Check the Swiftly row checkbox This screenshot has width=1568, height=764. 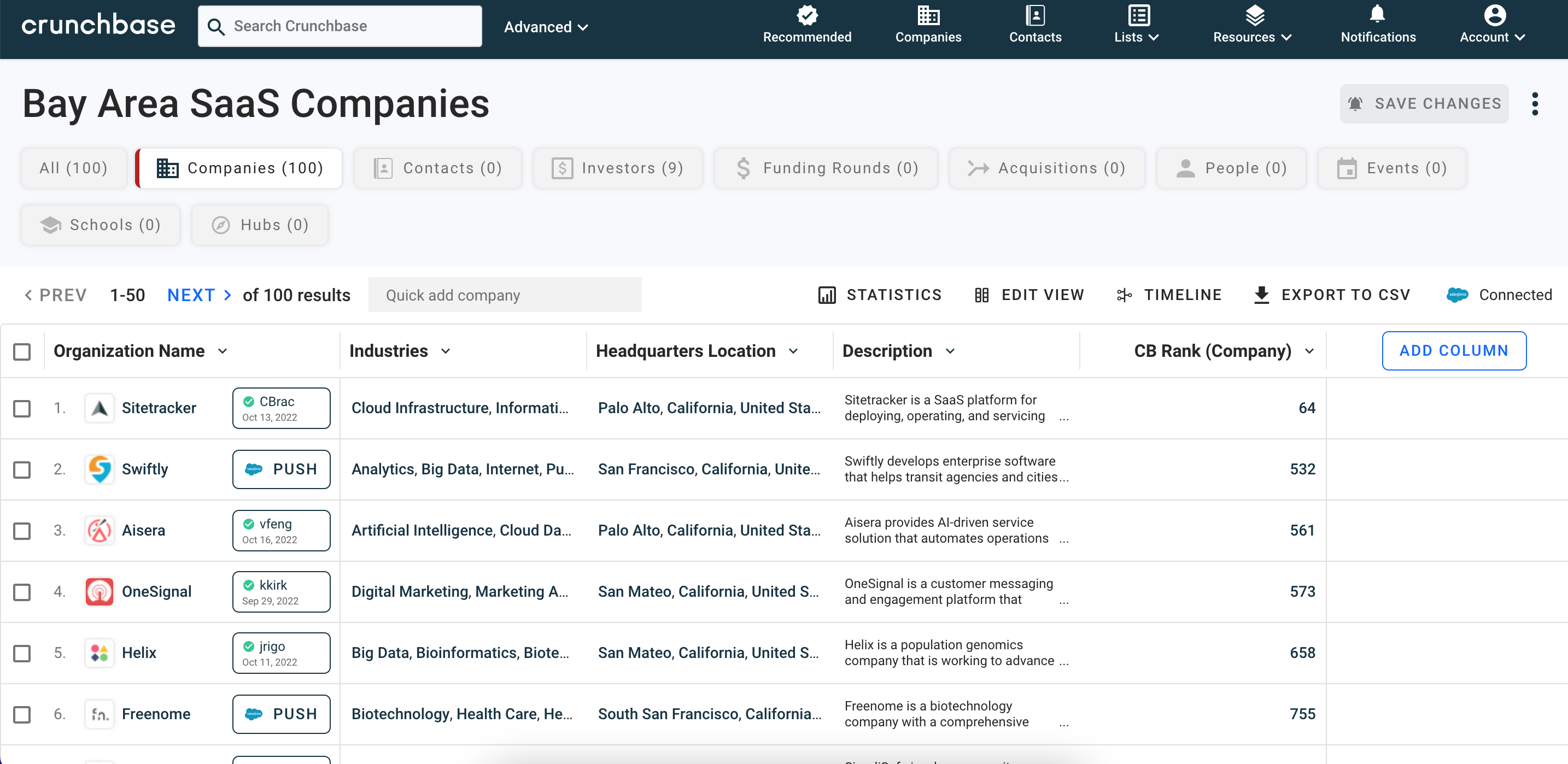[22, 469]
